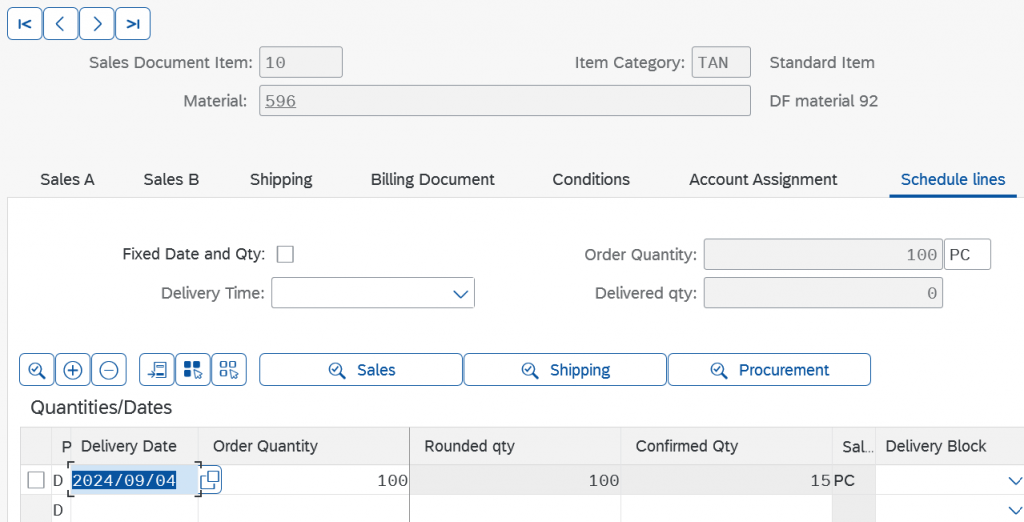Image resolution: width=1024 pixels, height=522 pixels.
Task: Open value help next to Delivery Date field
Action: point(210,480)
